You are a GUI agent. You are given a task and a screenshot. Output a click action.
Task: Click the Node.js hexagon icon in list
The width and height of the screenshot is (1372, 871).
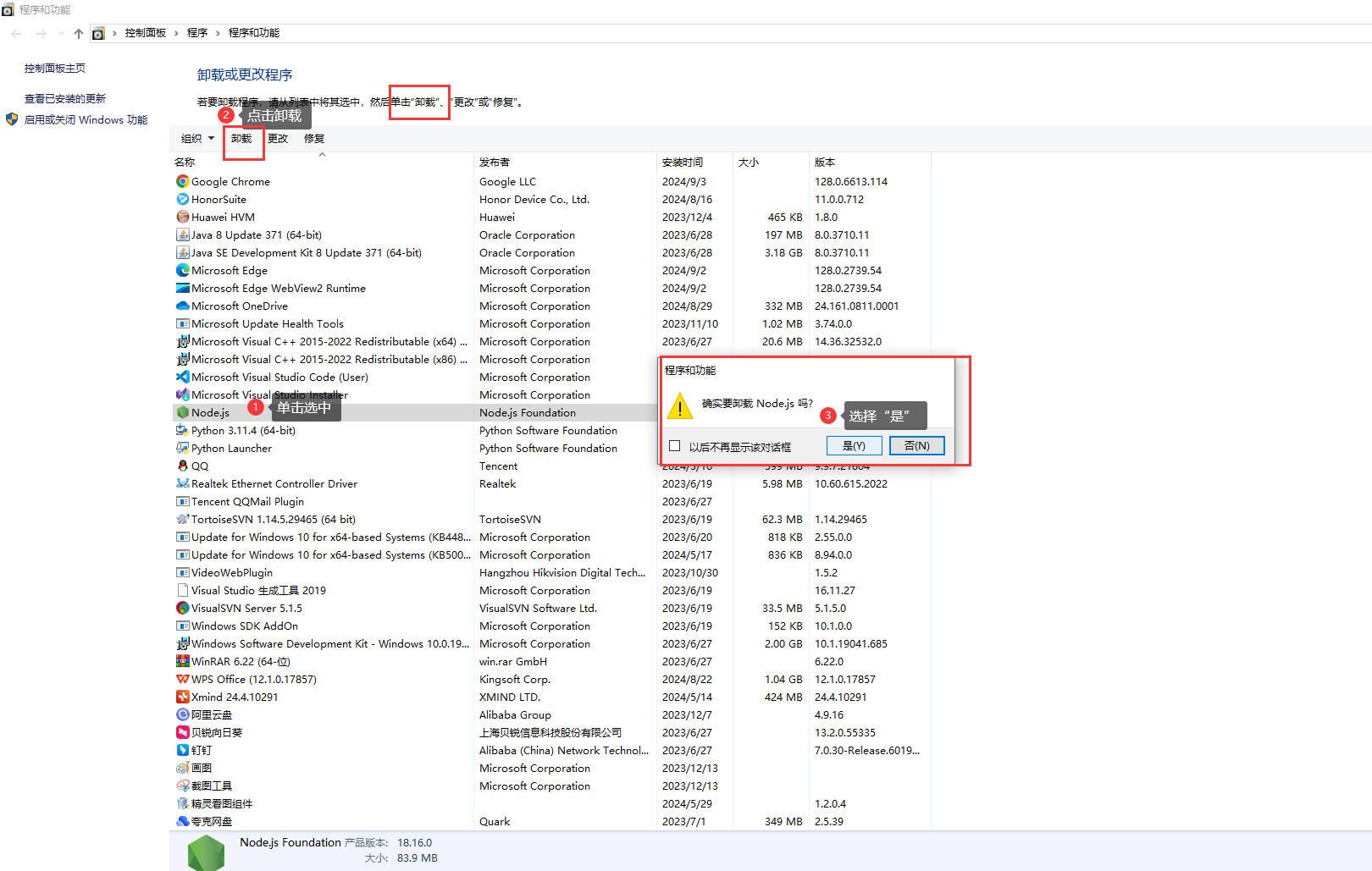182,412
